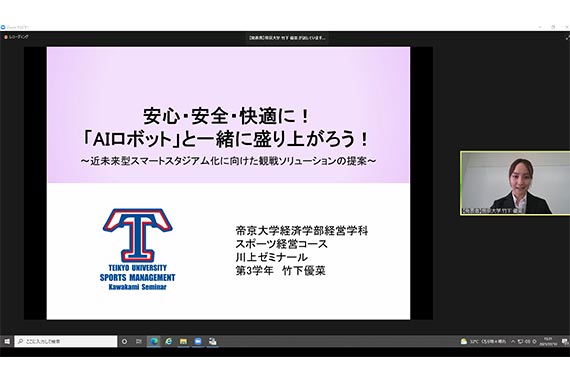Viewport: 570px width, 380px height.
Task: Open the Windows Start menu
Action: click(x=7, y=341)
